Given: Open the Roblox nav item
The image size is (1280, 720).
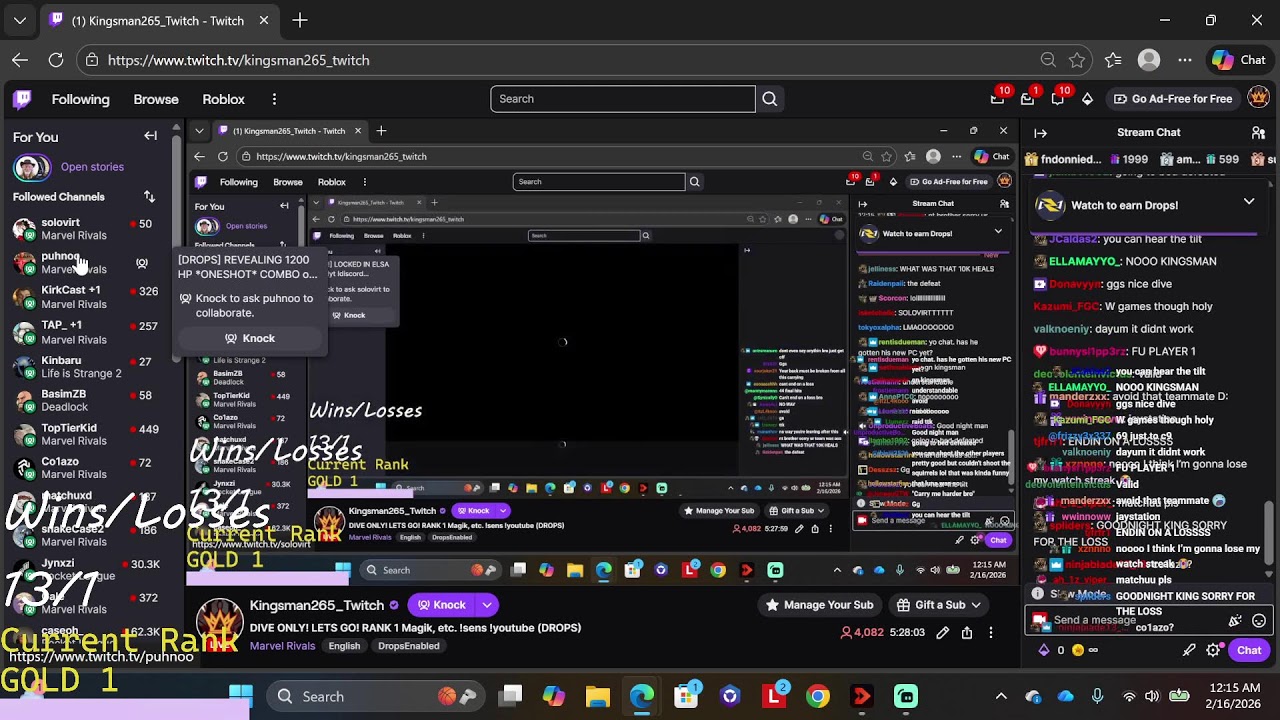Looking at the screenshot, I should coord(223,99).
